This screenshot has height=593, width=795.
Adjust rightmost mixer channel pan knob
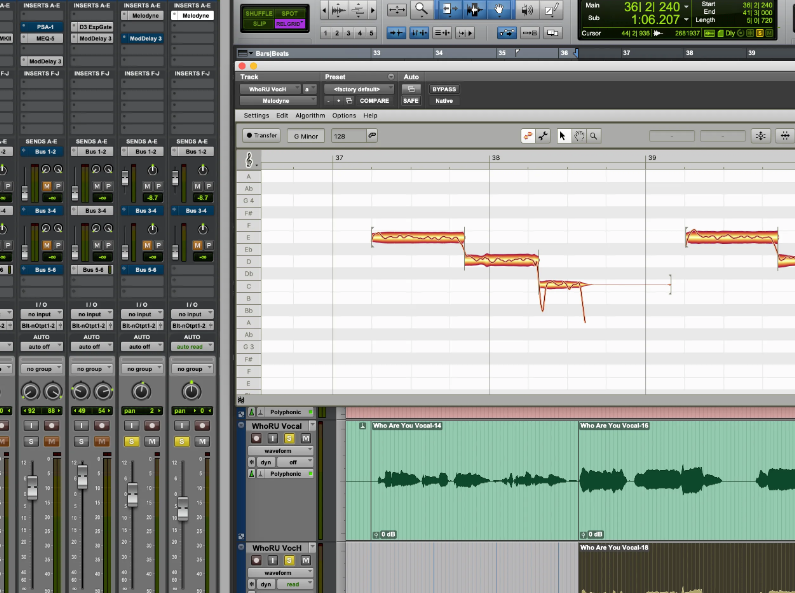[191, 391]
